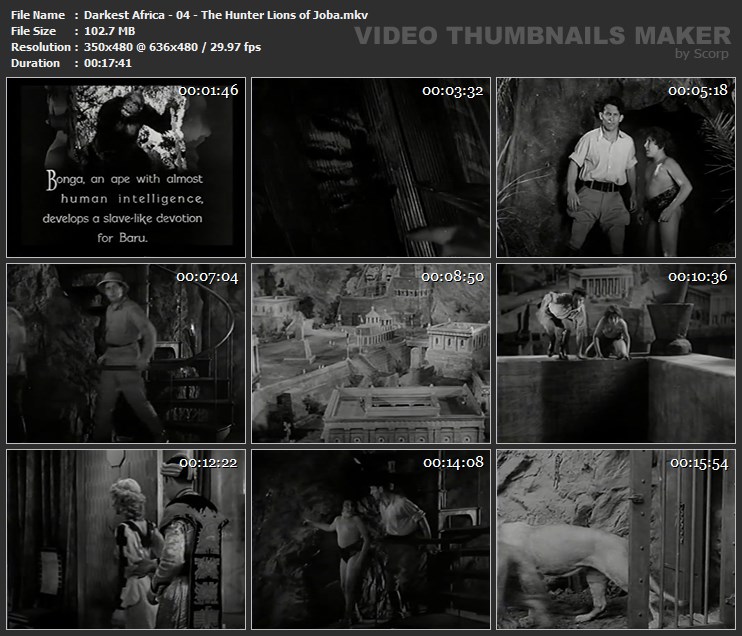Click the 'File Size' label
Image resolution: width=742 pixels, height=636 pixels.
(x=33, y=31)
